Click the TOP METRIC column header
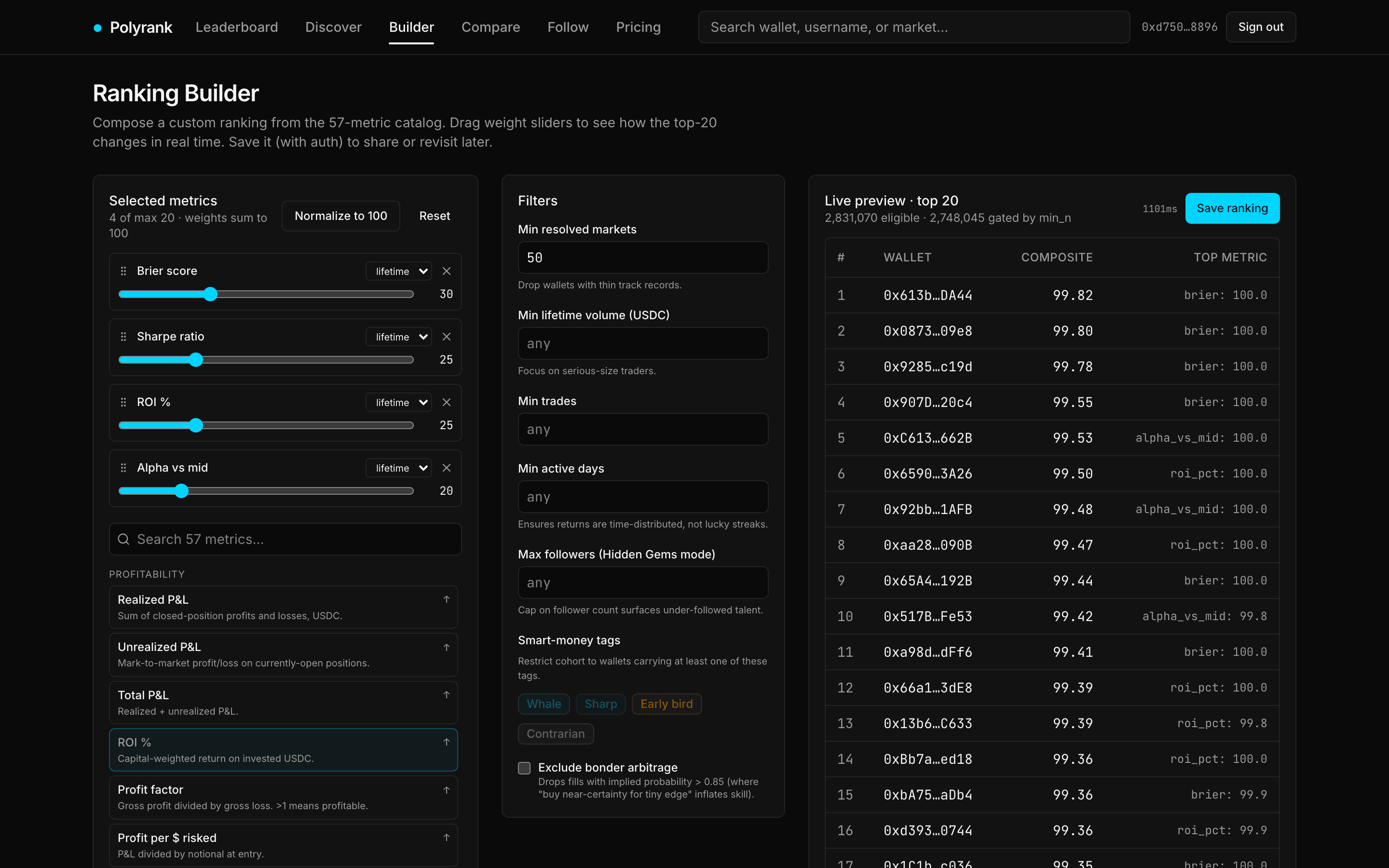The height and width of the screenshot is (868, 1389). [1230, 257]
